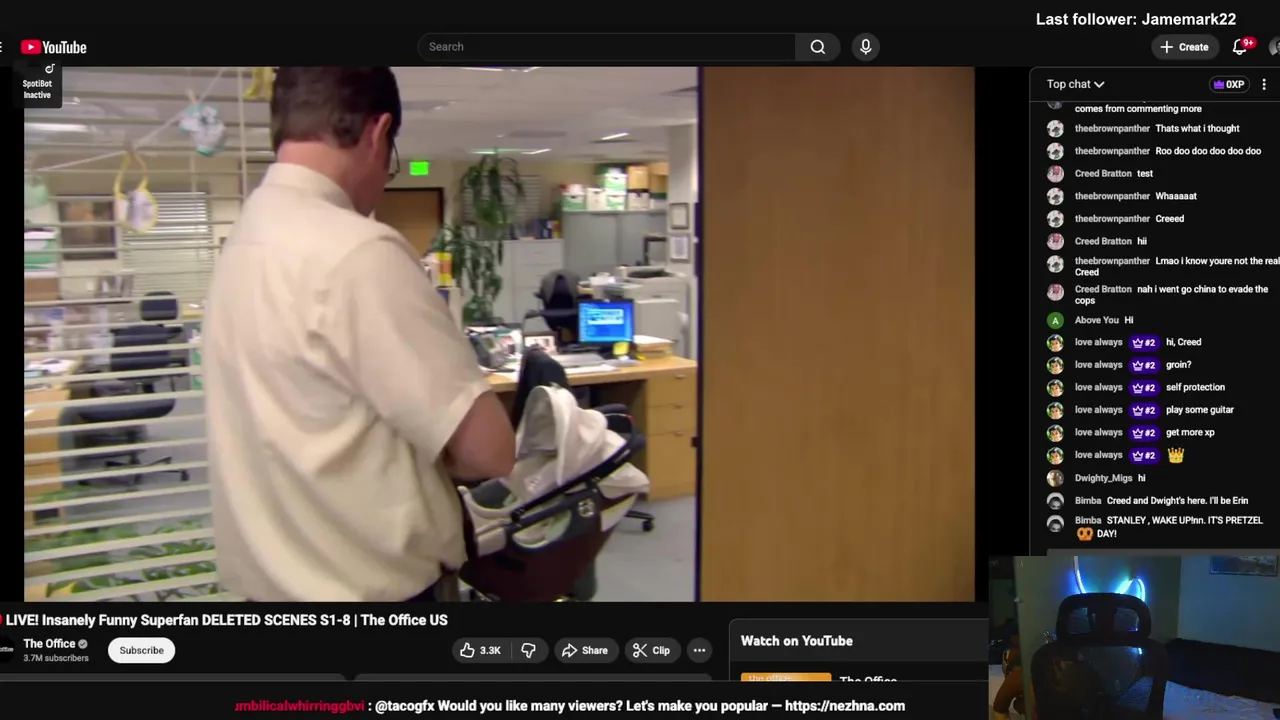Click the SpotiBot Inactive overlay icon
Image resolution: width=1280 pixels, height=720 pixels.
pos(38,82)
